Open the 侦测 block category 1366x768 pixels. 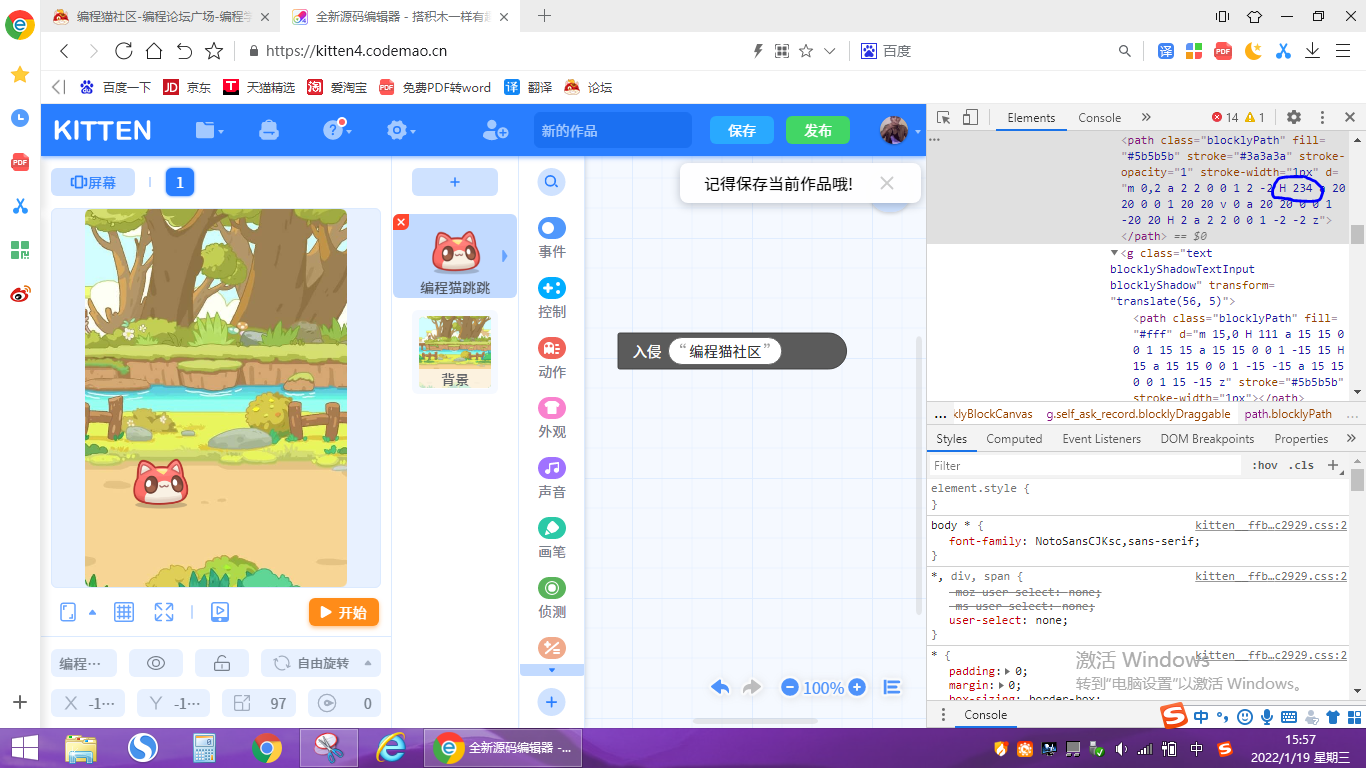point(552,598)
